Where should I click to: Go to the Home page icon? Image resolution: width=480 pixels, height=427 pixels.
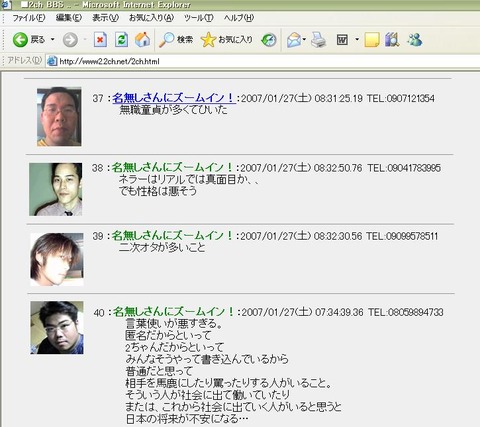click(x=143, y=40)
